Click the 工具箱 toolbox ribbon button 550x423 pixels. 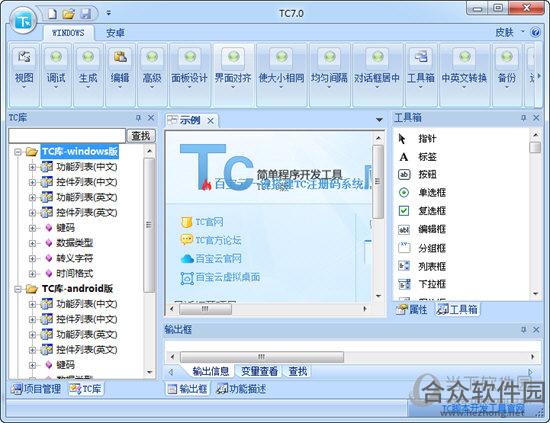[421, 74]
